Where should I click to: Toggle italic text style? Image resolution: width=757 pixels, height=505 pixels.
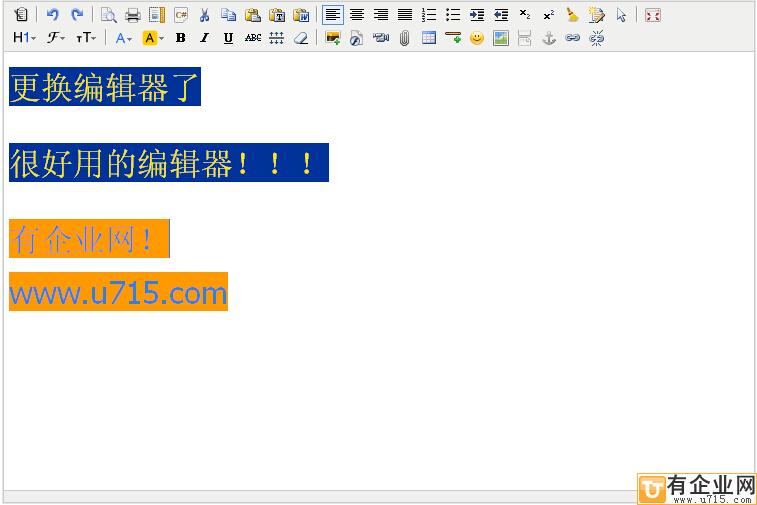(204, 38)
